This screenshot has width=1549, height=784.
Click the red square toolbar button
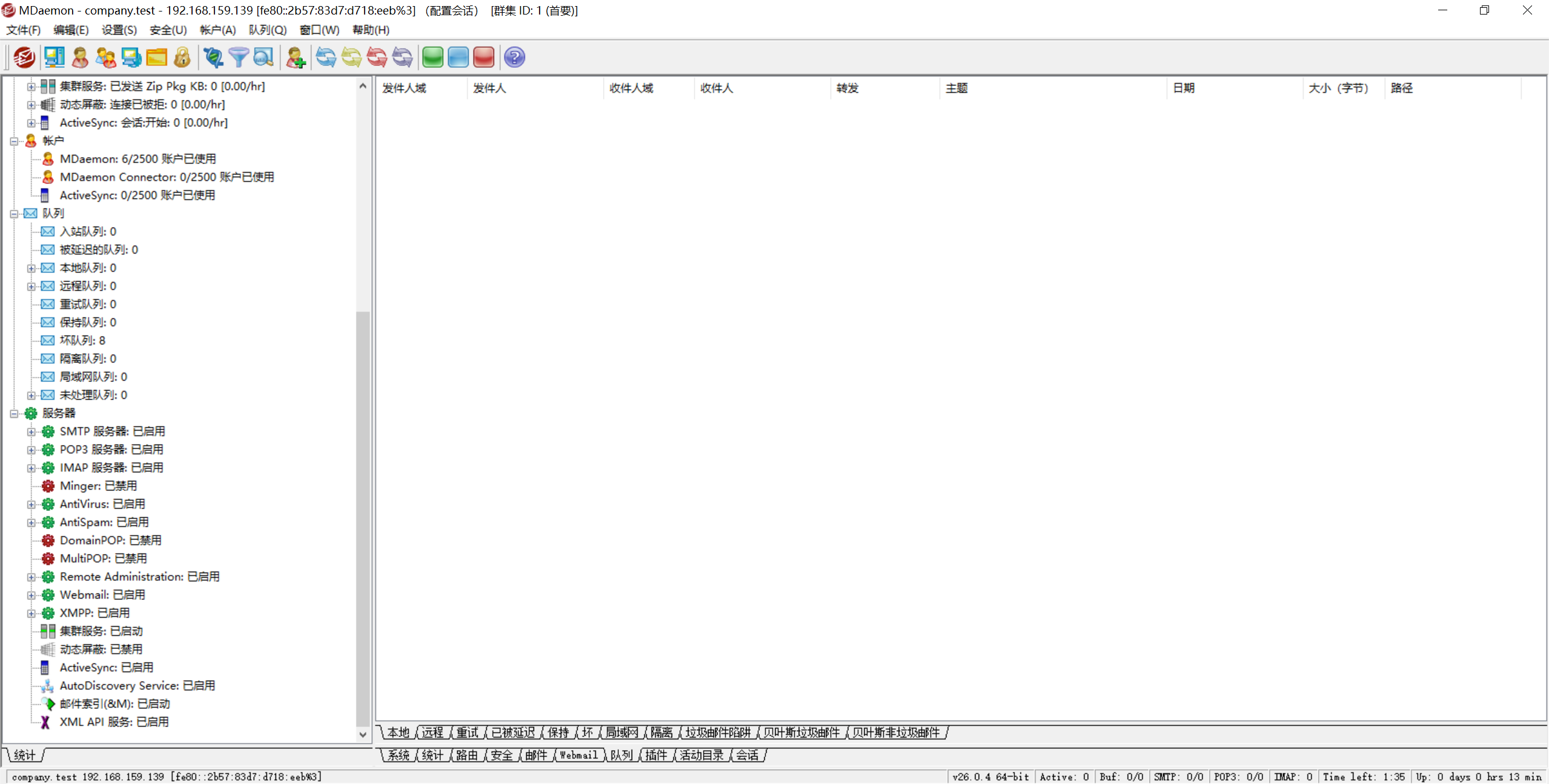[483, 58]
